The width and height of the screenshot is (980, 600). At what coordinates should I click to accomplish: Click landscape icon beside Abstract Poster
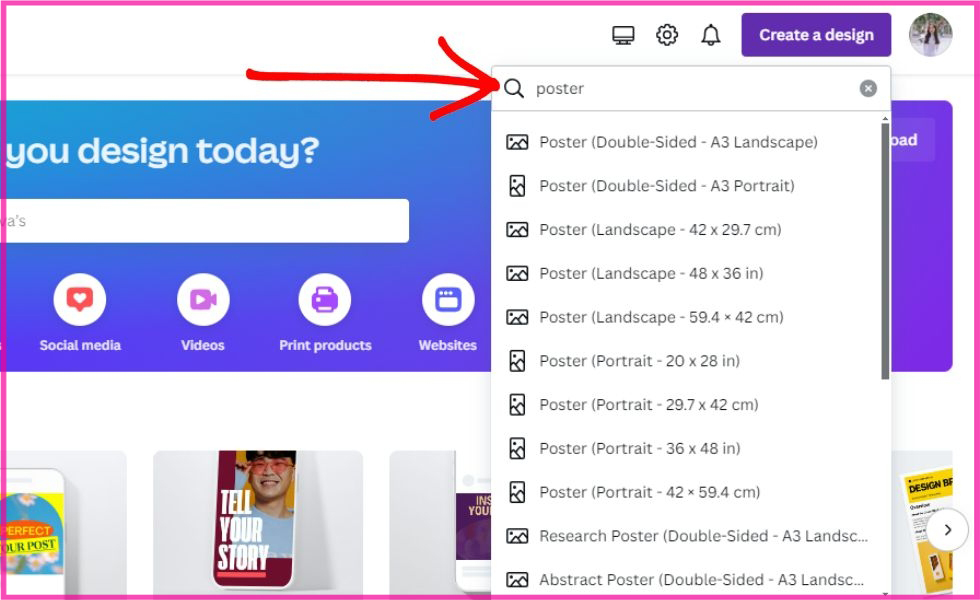tap(517, 579)
